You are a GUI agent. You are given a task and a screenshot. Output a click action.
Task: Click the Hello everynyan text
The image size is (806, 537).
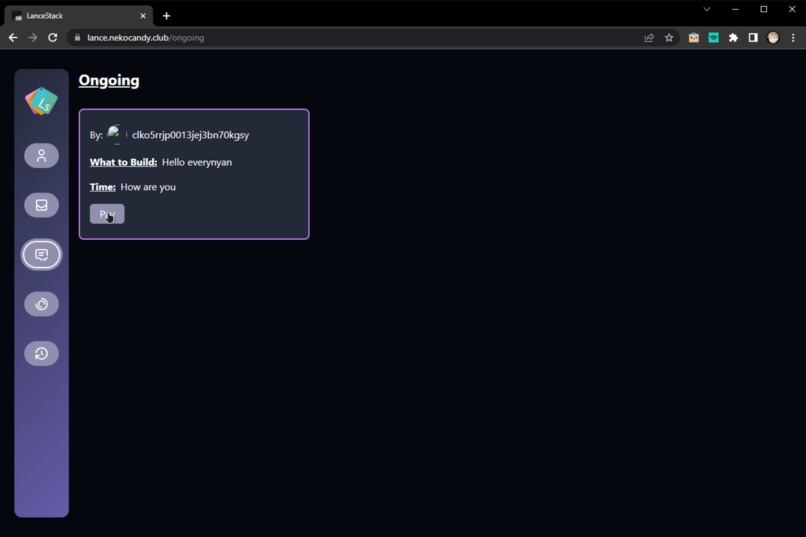click(x=197, y=162)
